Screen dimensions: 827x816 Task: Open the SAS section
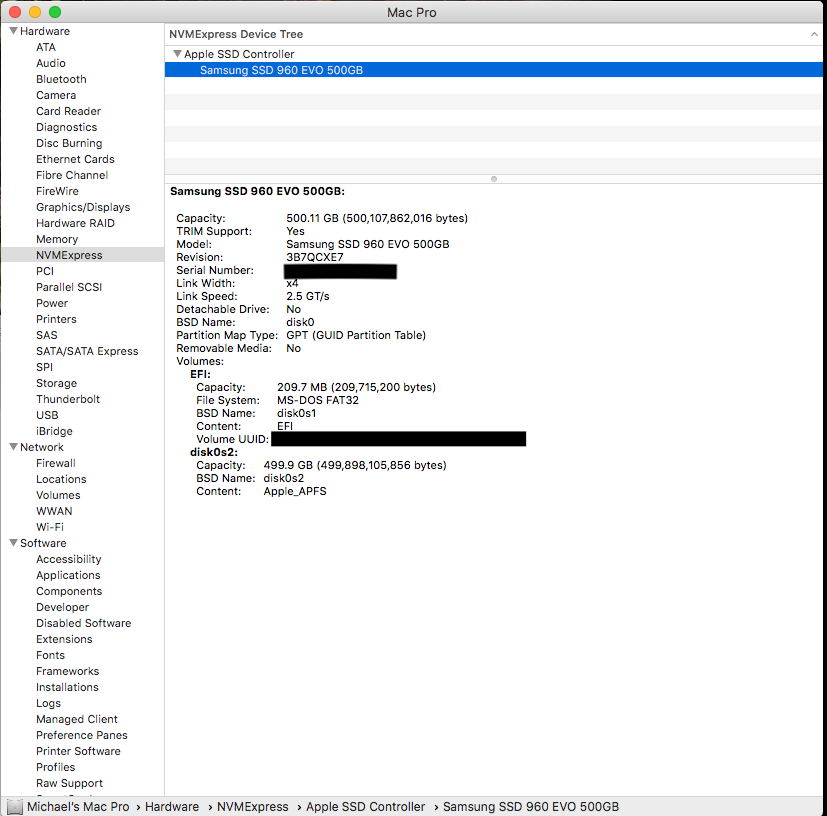(x=46, y=335)
